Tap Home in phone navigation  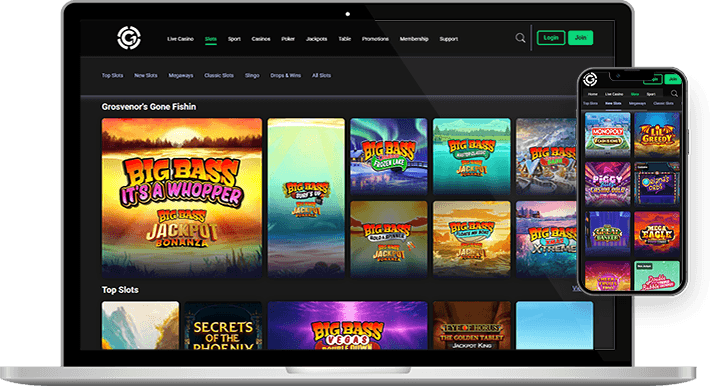pyautogui.click(x=593, y=94)
